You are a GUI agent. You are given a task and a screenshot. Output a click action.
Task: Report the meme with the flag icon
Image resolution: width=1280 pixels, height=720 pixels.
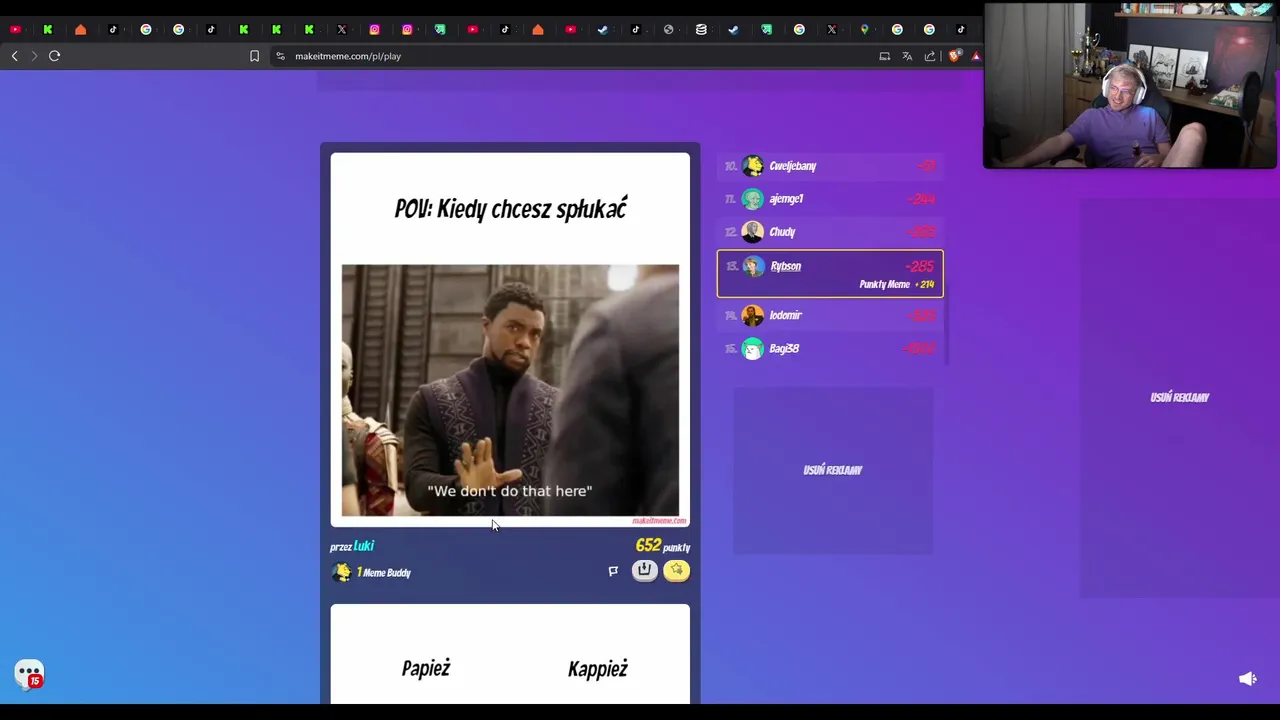pos(613,571)
